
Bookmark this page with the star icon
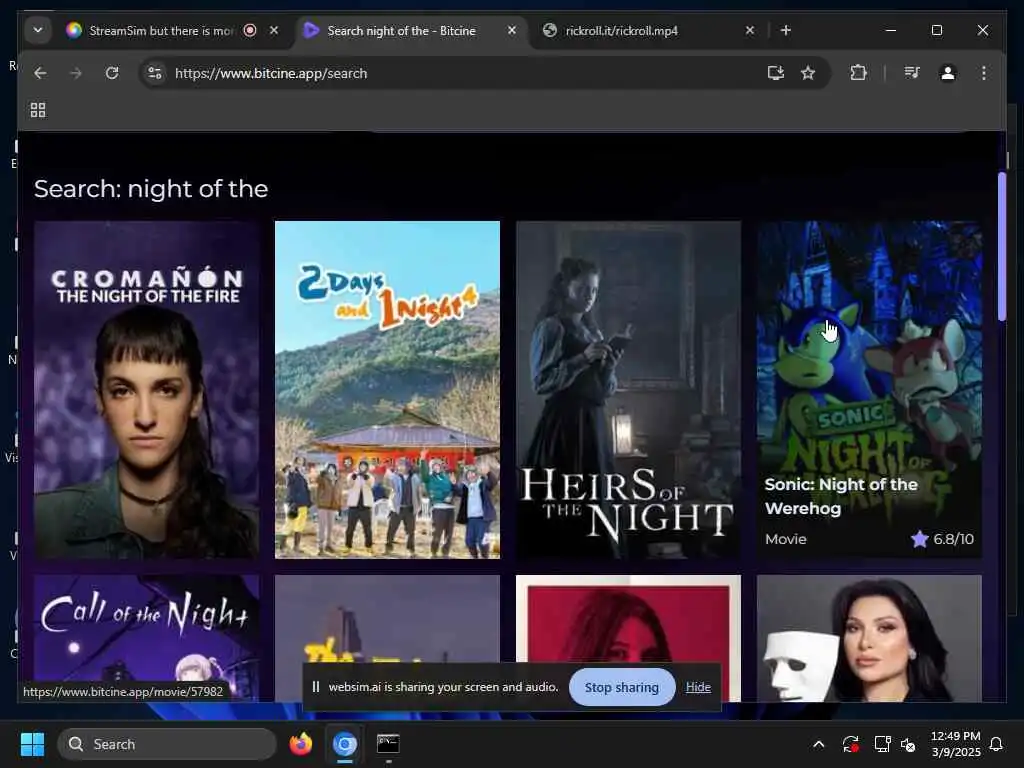[x=808, y=73]
